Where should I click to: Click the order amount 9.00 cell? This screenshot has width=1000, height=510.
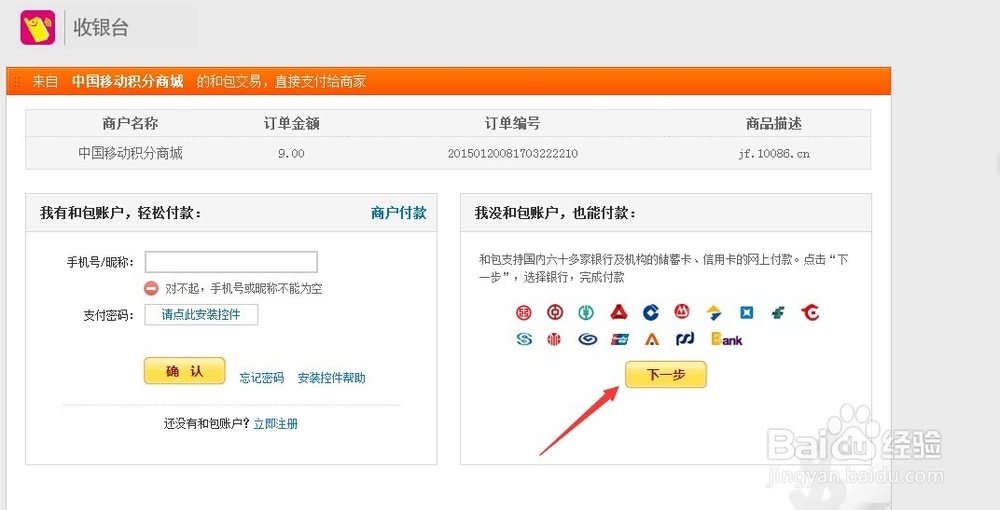291,154
